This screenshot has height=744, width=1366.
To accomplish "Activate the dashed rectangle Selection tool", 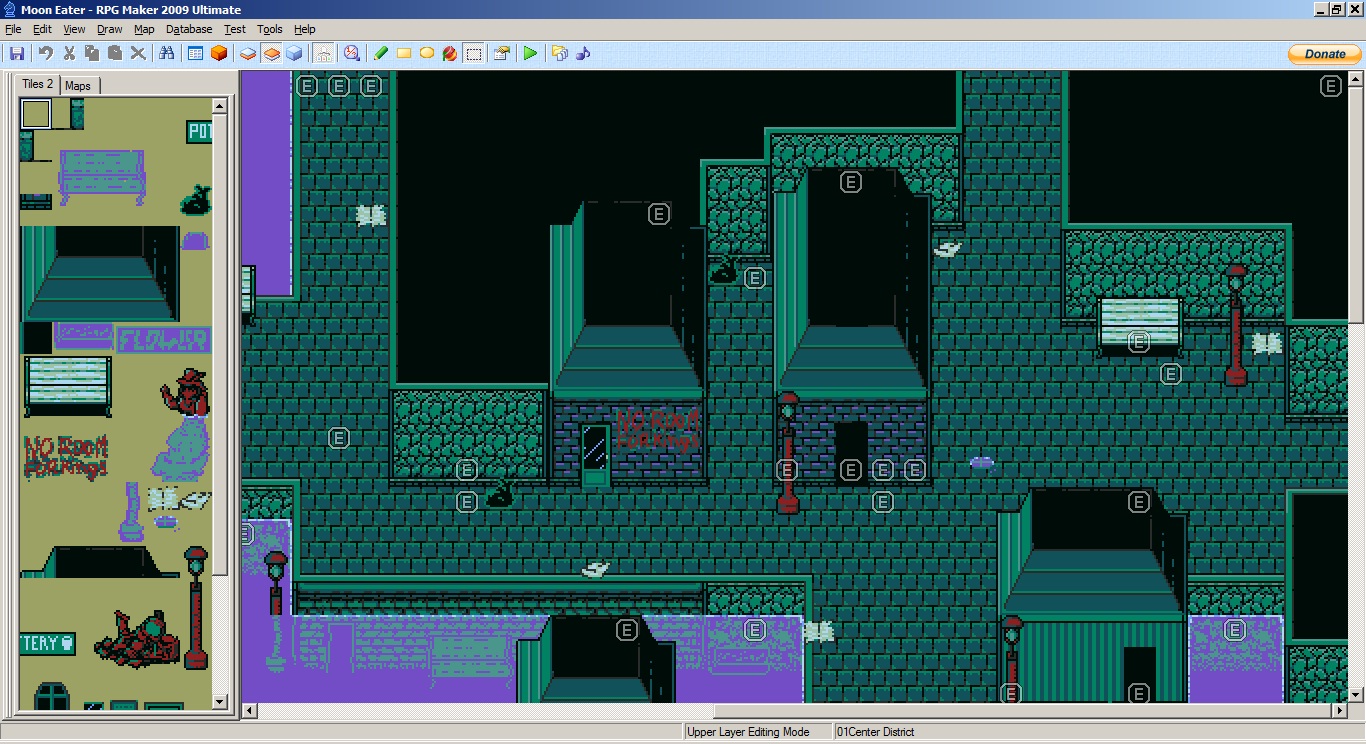I will coord(474,53).
